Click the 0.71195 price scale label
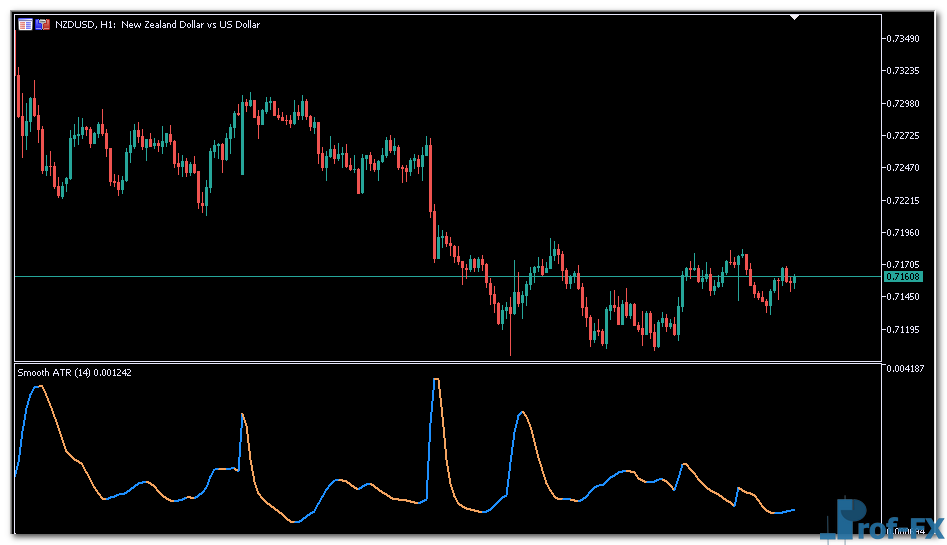 tap(904, 329)
